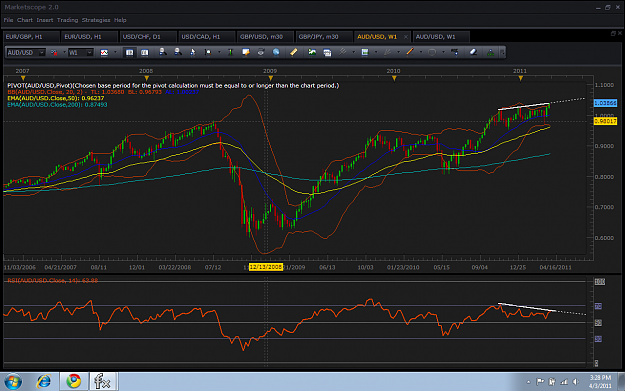The image size is (625, 391).
Task: Click the chart scroll mode icon
Action: (208, 52)
